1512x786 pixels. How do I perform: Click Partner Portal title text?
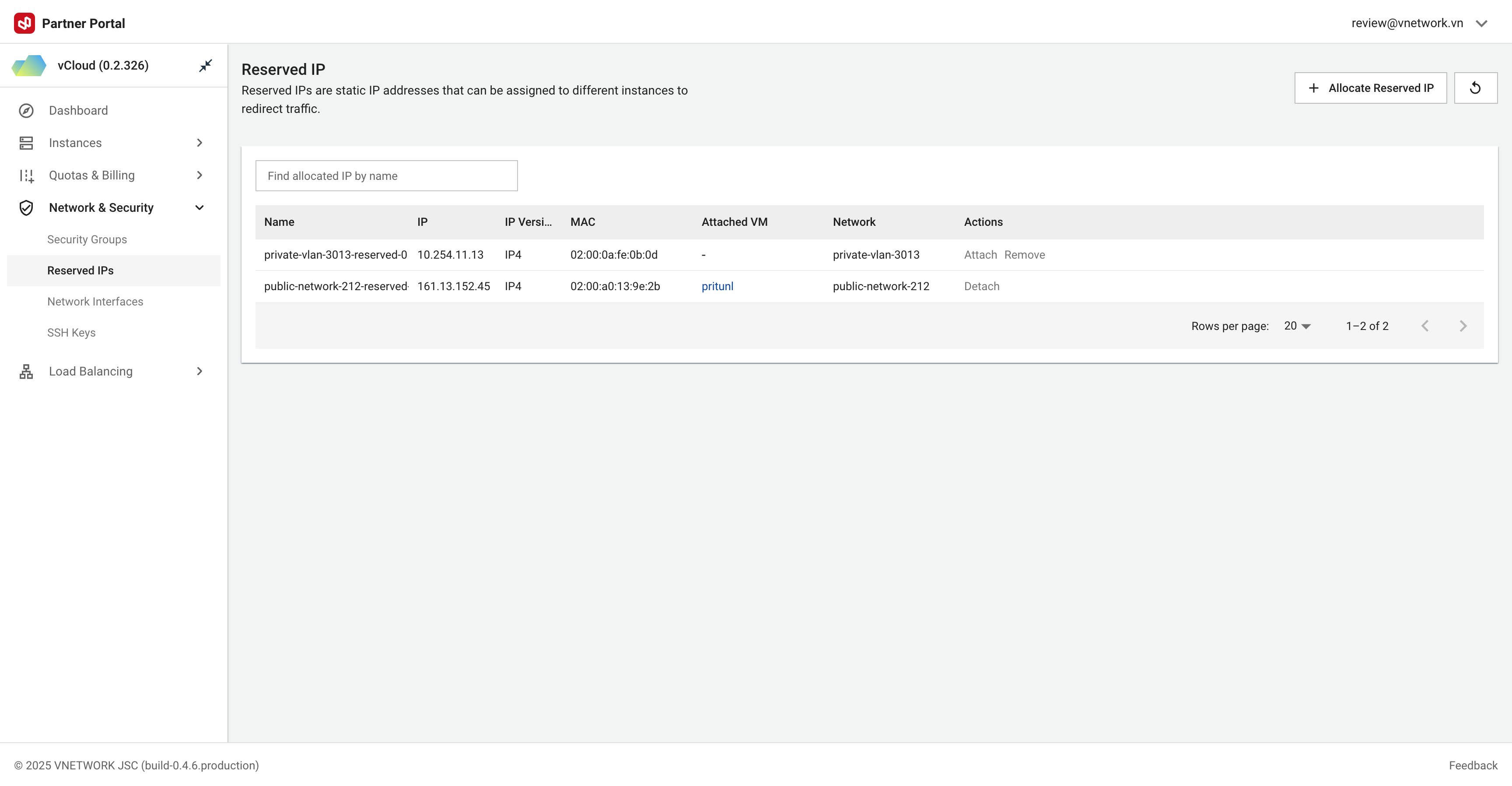pyautogui.click(x=84, y=24)
